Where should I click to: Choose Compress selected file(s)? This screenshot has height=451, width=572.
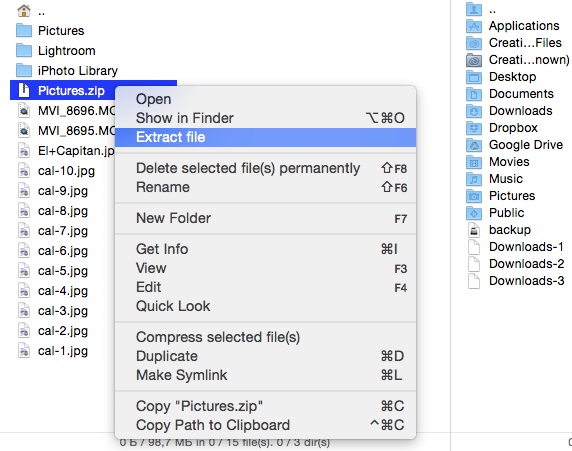click(265, 337)
